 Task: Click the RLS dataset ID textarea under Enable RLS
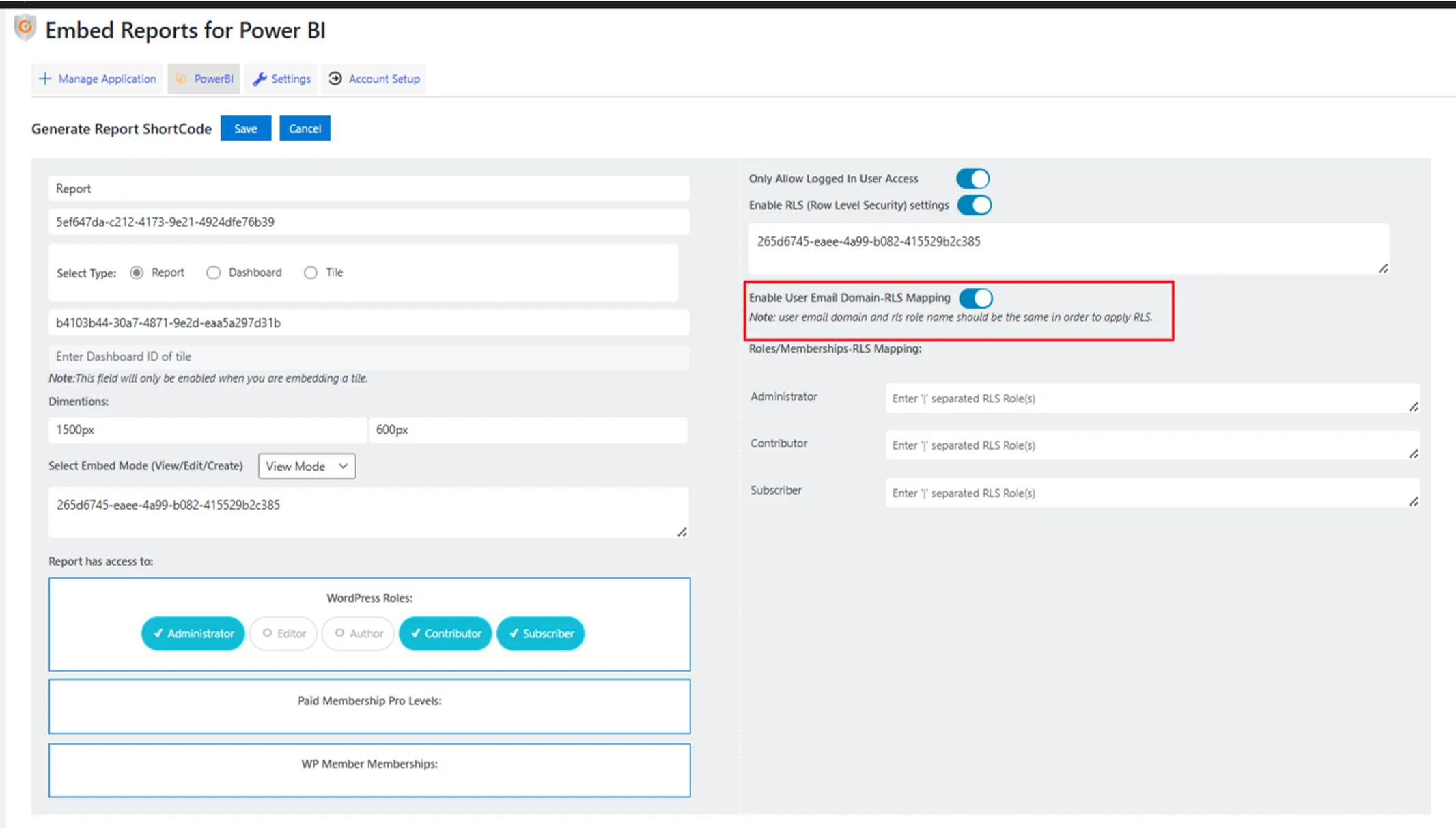pyautogui.click(x=1069, y=249)
